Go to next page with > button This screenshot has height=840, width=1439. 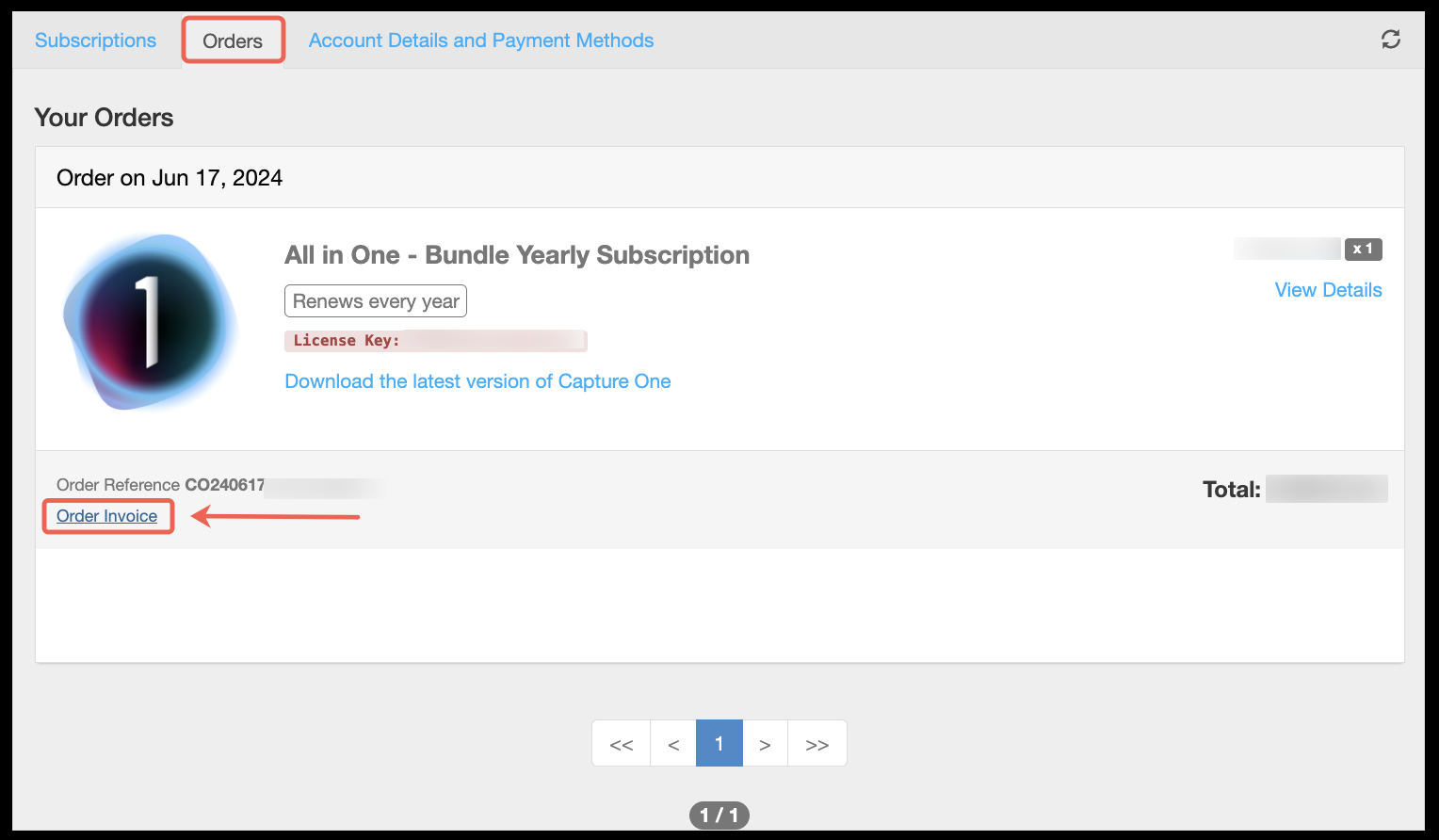pos(765,744)
